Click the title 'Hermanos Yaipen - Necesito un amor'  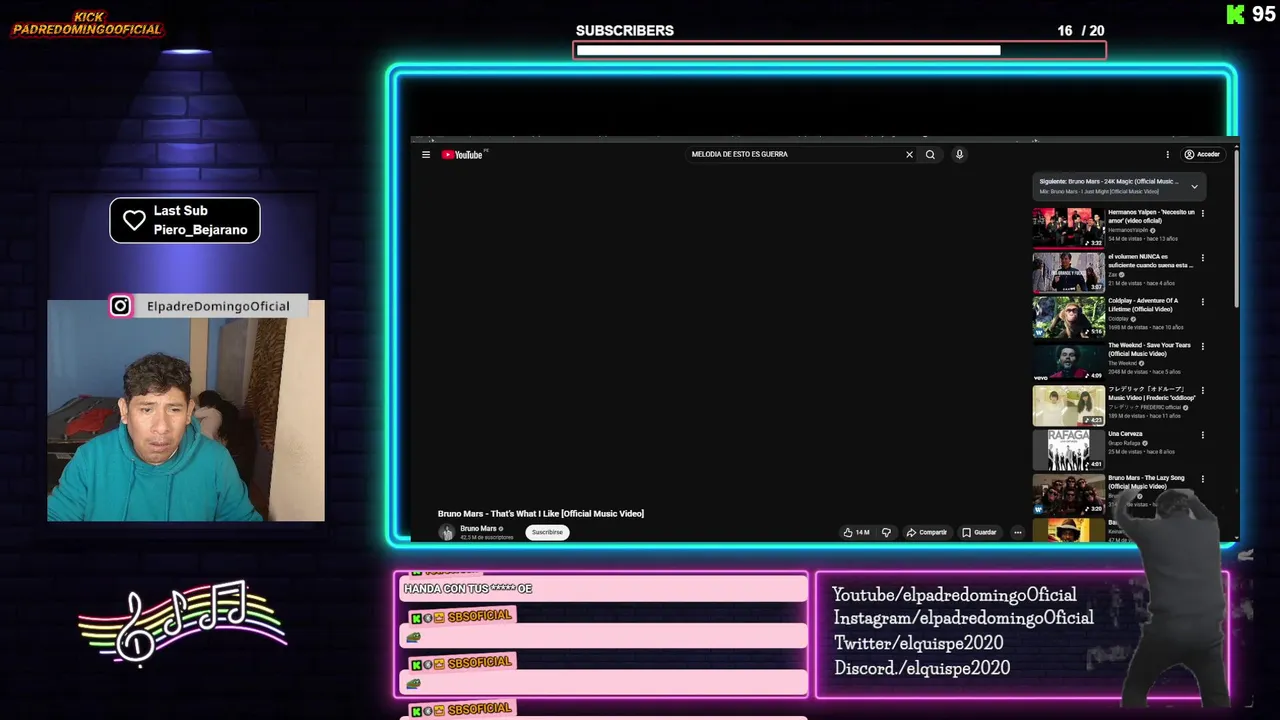pyautogui.click(x=1151, y=216)
